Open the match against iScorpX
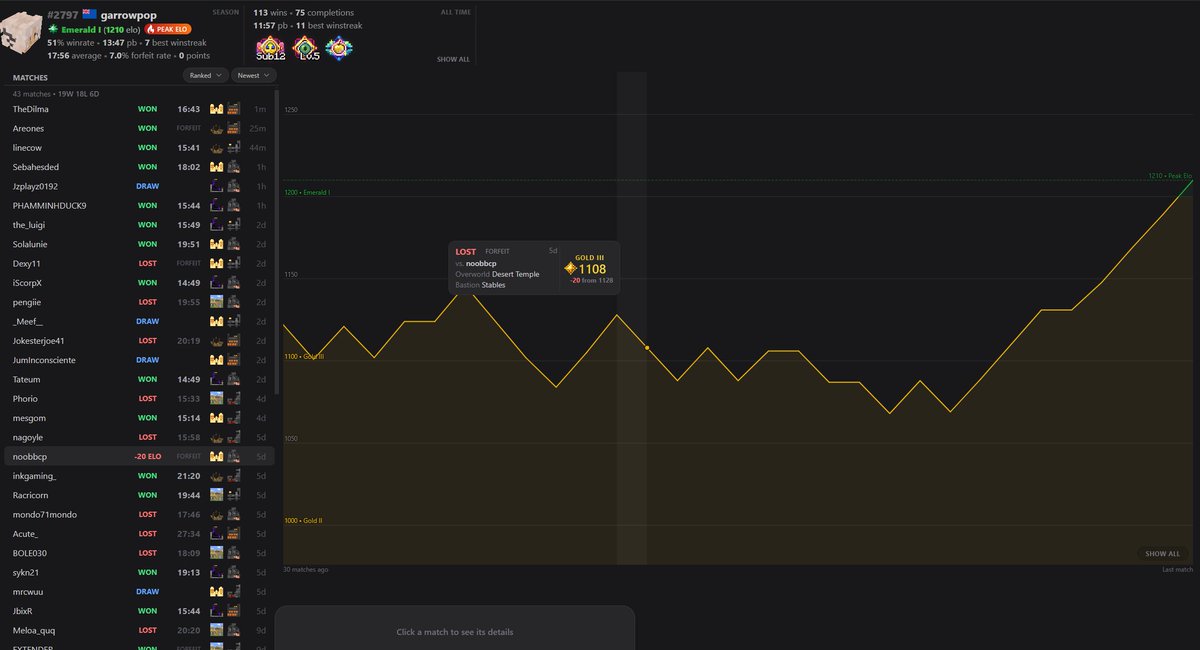1200x650 pixels. 139,283
